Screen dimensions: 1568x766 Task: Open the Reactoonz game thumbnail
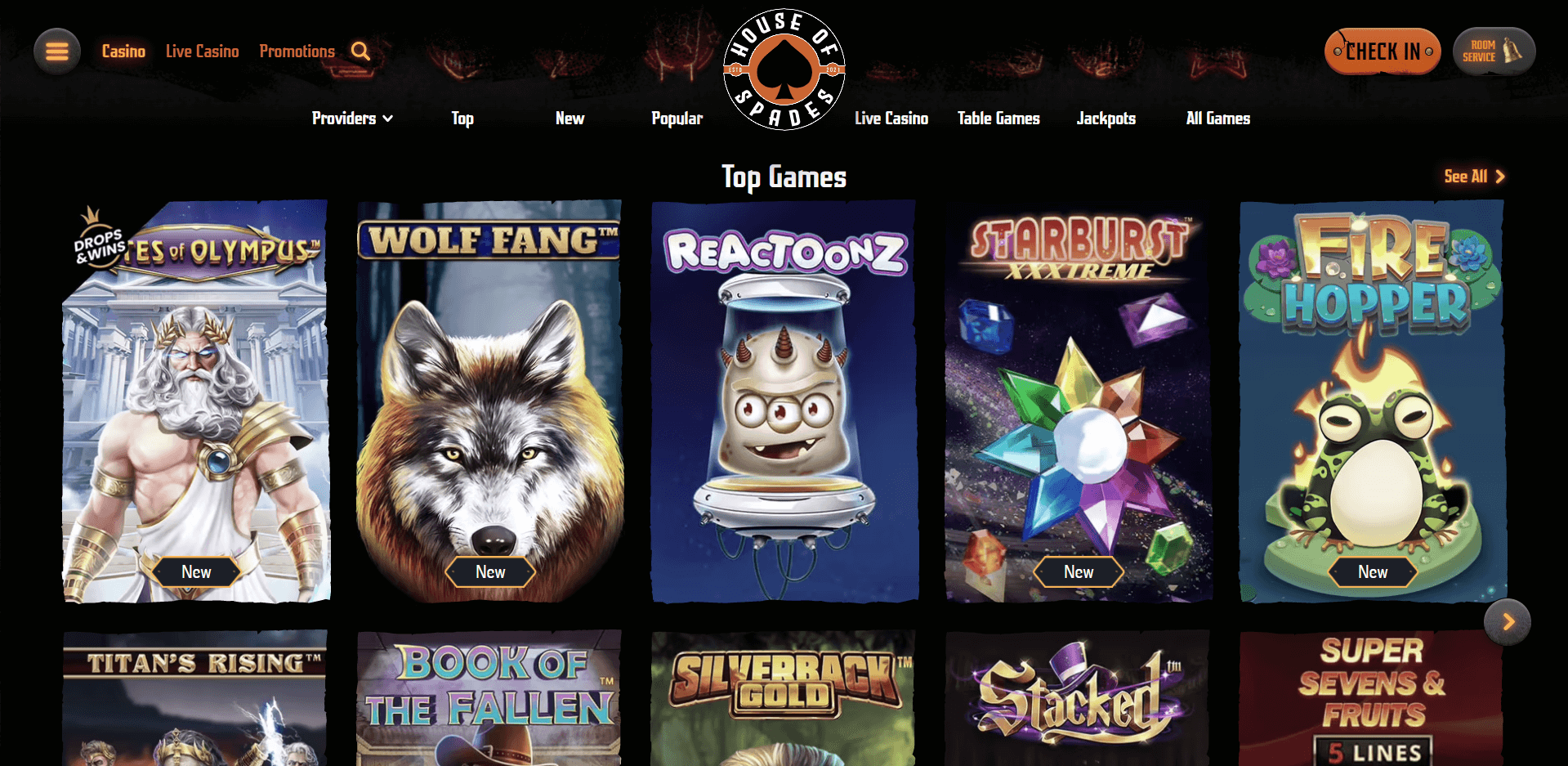pyautogui.click(x=784, y=401)
